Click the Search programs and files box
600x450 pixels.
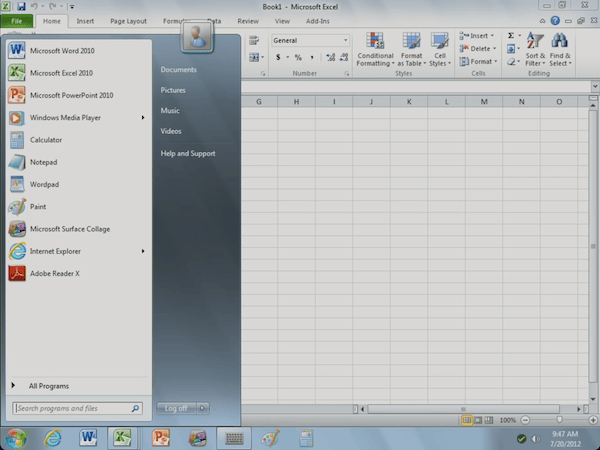point(72,408)
